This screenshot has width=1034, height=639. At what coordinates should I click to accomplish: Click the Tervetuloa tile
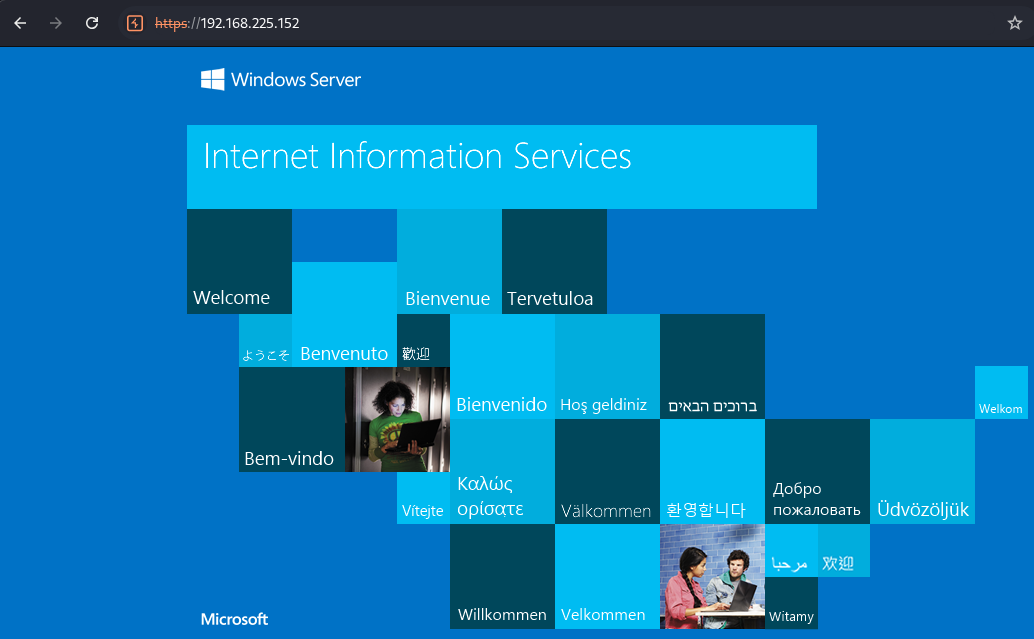click(x=554, y=261)
